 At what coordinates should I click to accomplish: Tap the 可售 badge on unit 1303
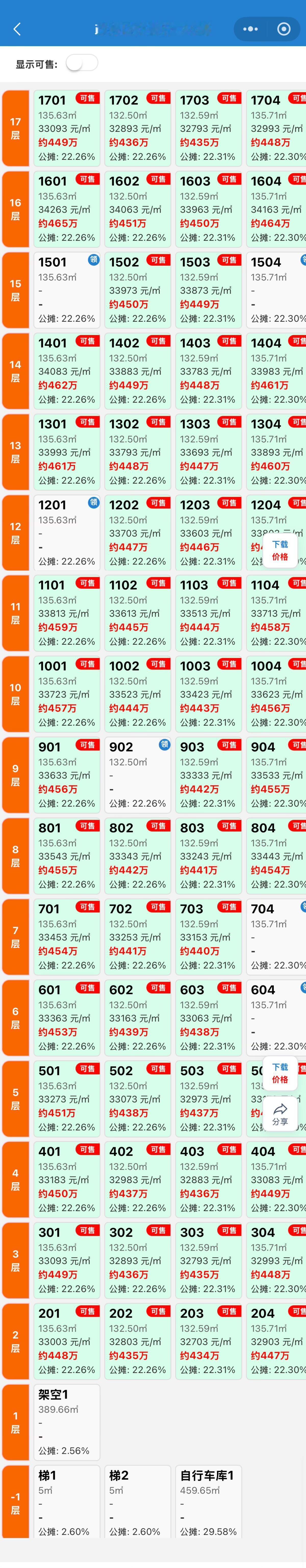pyautogui.click(x=229, y=422)
